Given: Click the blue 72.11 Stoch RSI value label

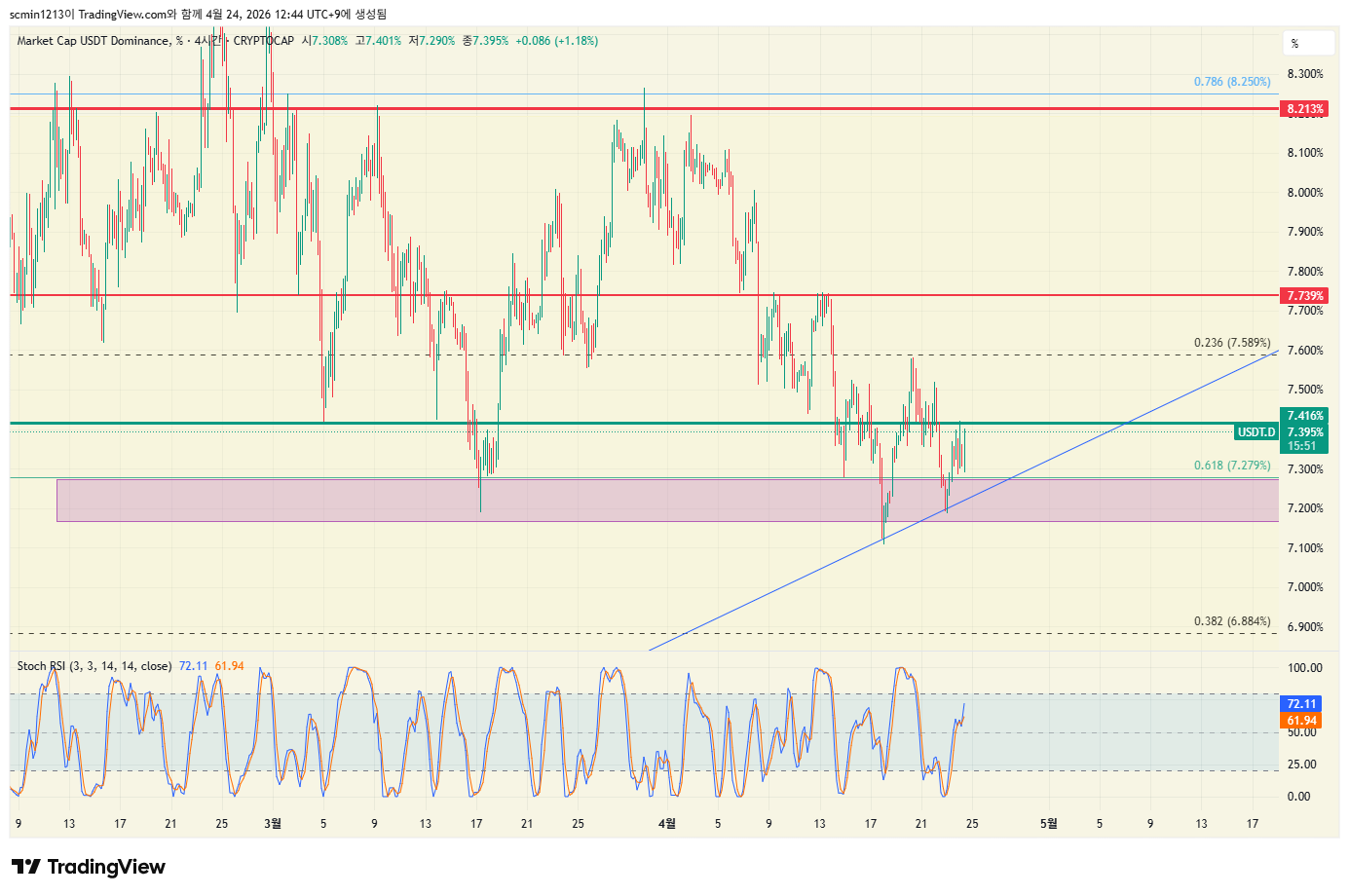Looking at the screenshot, I should click(1301, 704).
